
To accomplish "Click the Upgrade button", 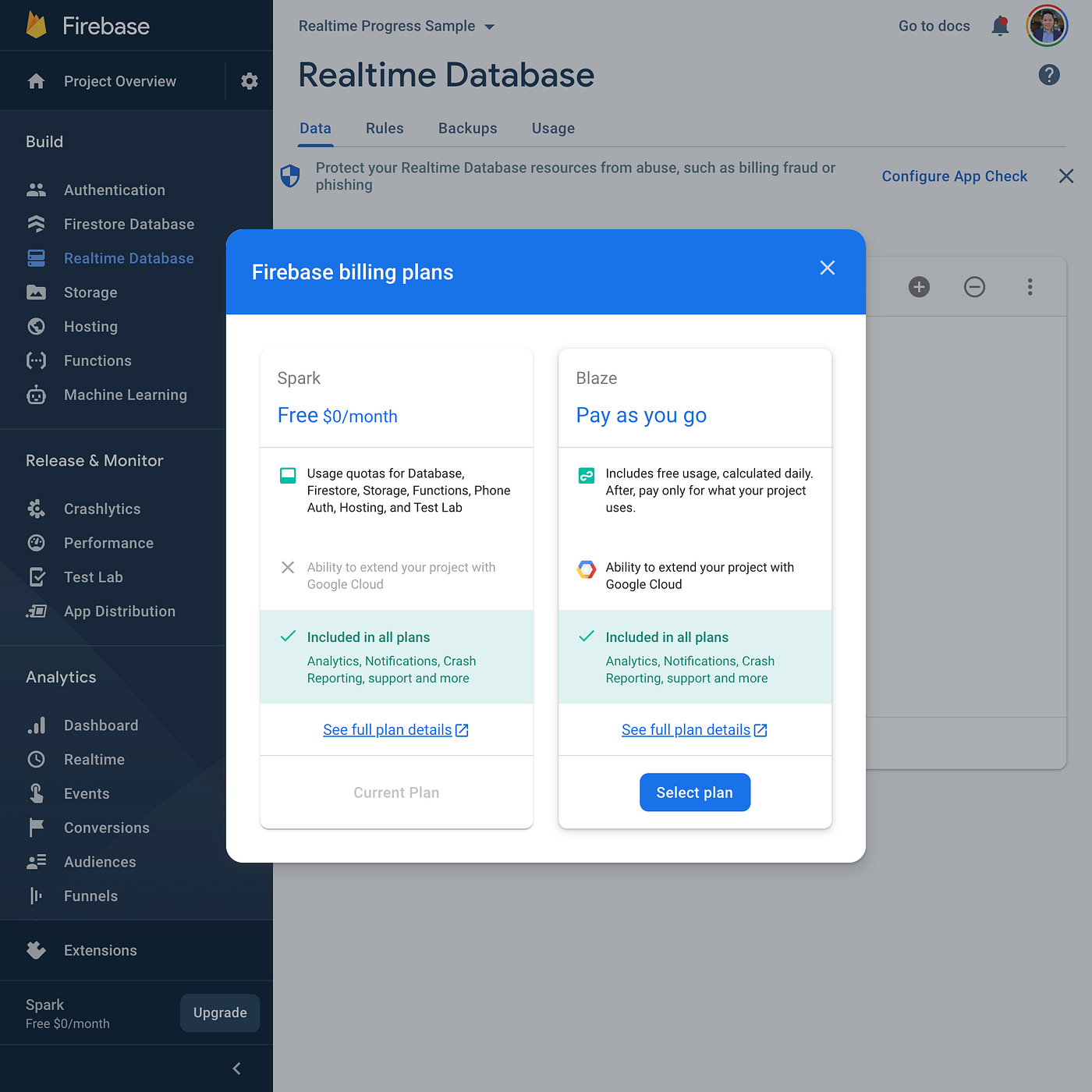I will coord(219,1012).
